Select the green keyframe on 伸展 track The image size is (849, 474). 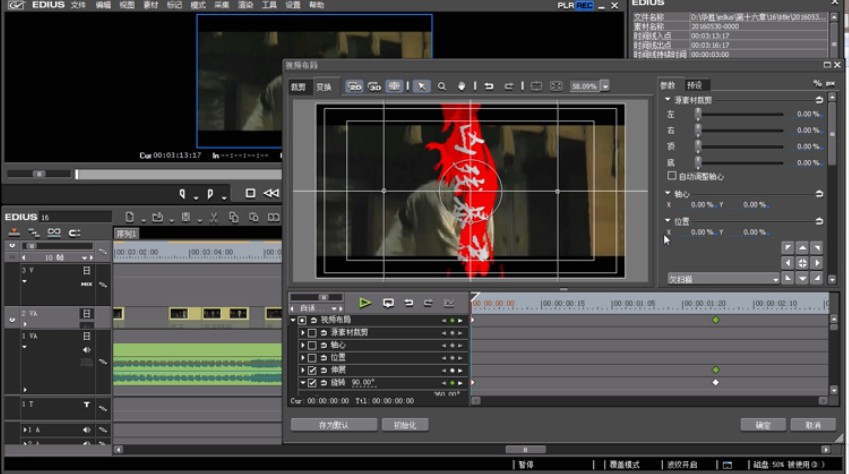(x=715, y=369)
